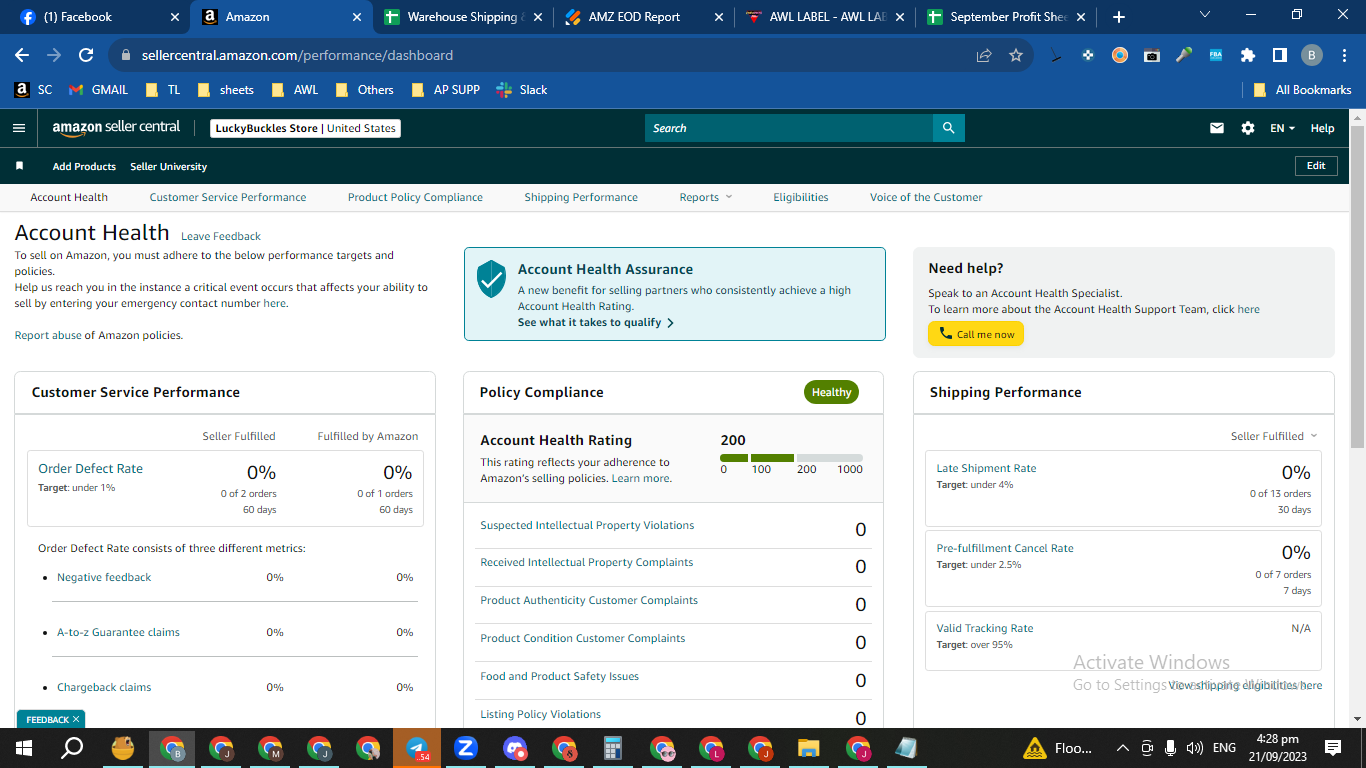Open File Explorer from the taskbar
1366x768 pixels.
click(x=809, y=748)
